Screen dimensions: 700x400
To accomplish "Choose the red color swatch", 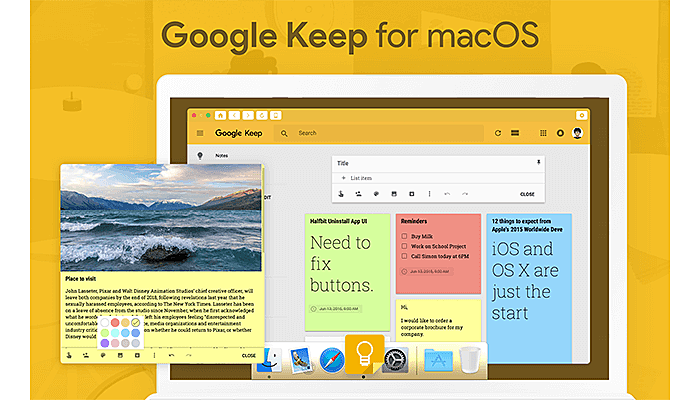I will pos(115,322).
